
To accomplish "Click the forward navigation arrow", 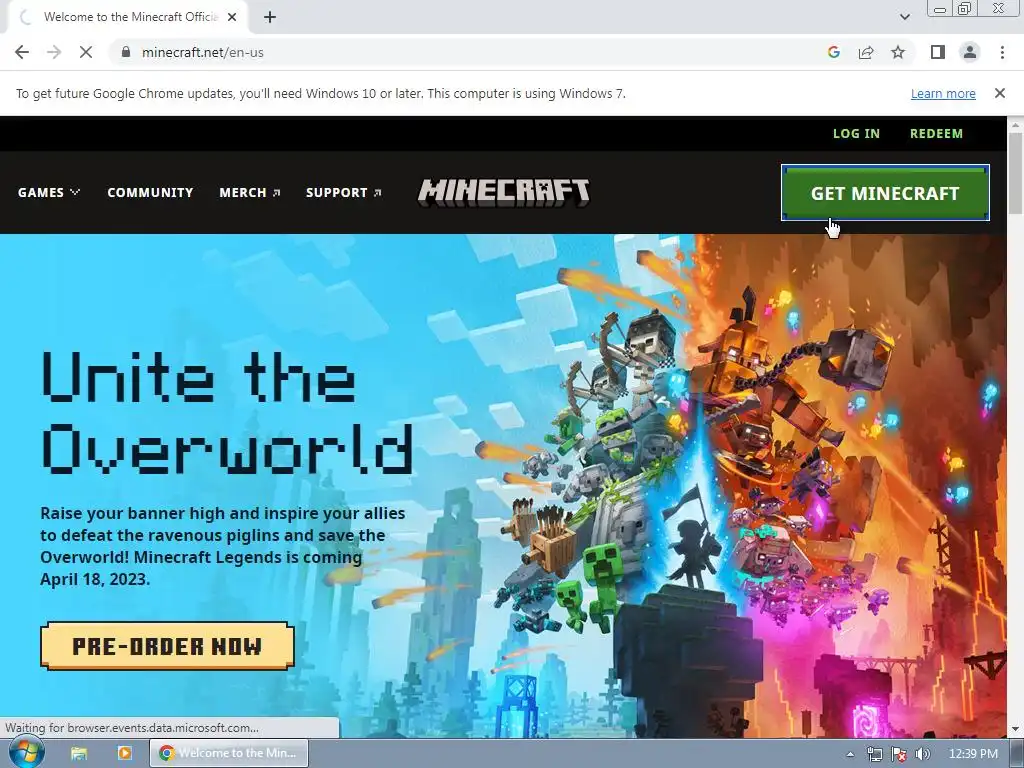I will (54, 52).
